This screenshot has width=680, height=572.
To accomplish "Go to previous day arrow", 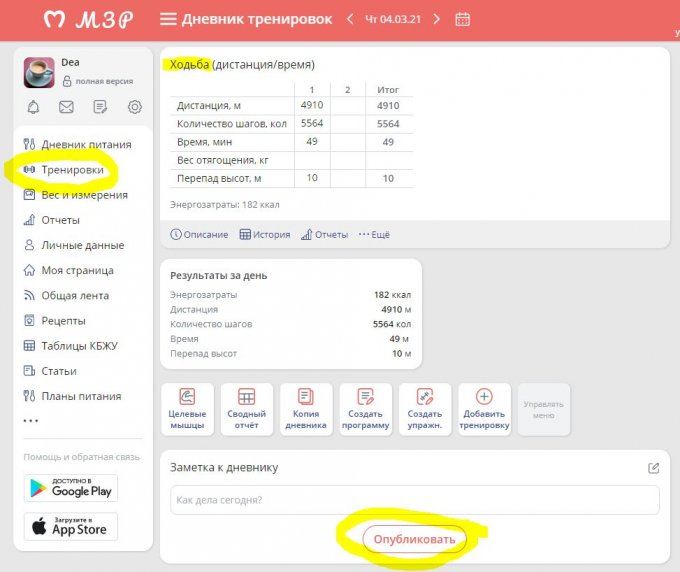I will [350, 19].
